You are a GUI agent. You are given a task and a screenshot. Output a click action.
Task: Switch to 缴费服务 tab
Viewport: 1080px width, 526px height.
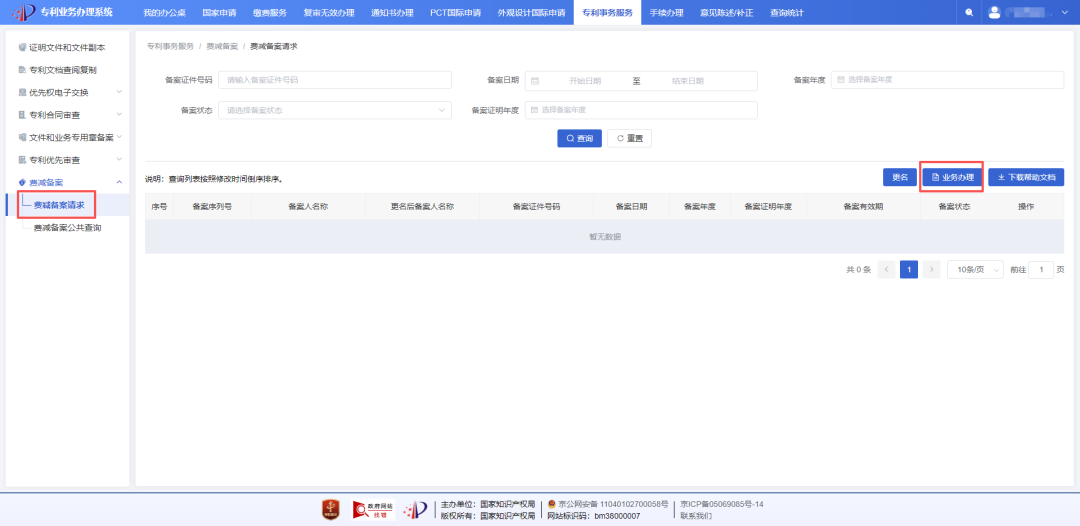269,13
